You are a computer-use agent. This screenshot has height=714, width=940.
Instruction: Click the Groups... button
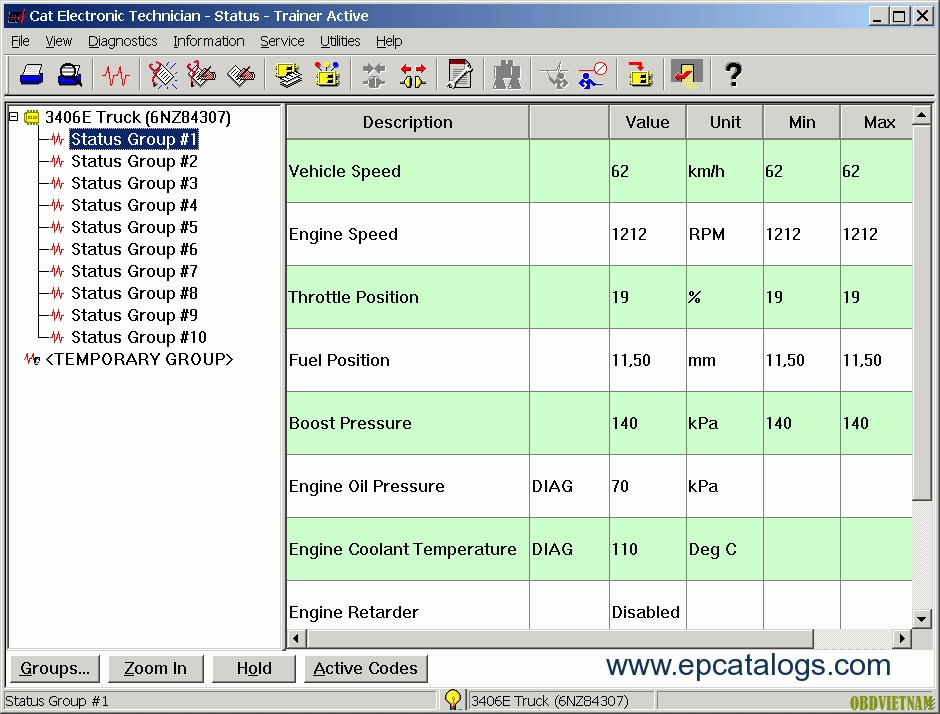55,668
